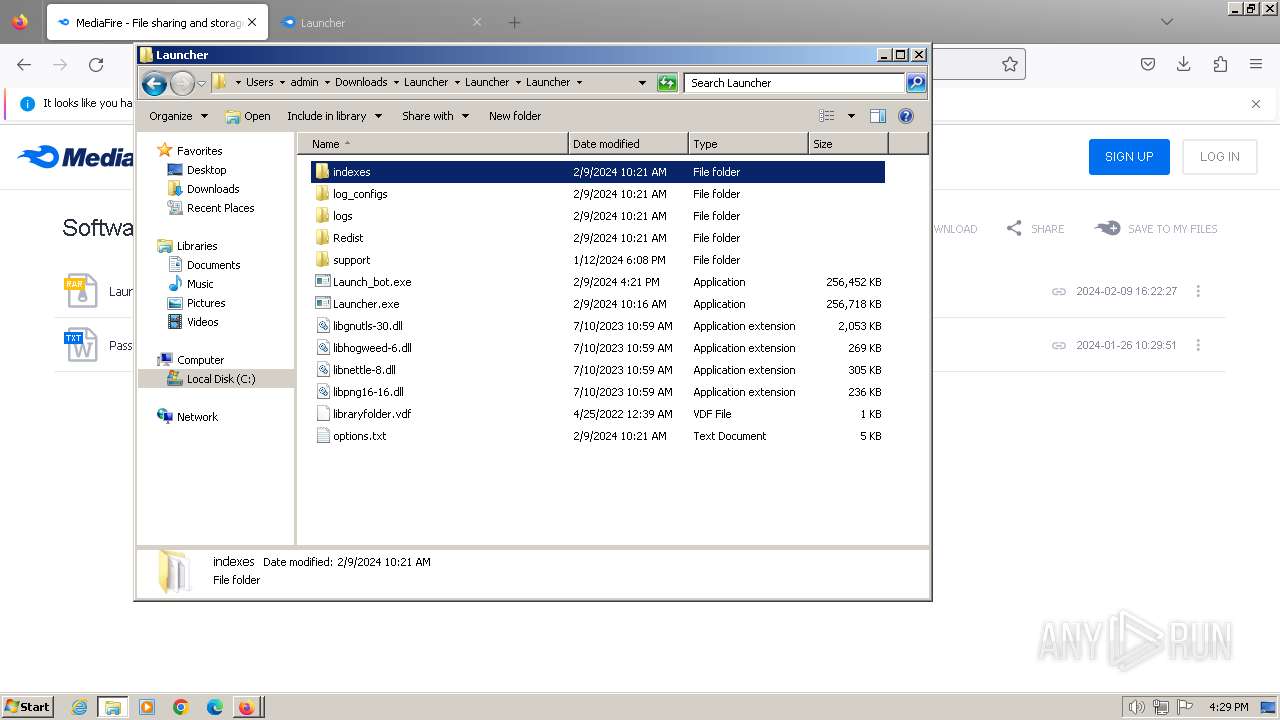Select Downloads in the navigation pane
Image resolution: width=1280 pixels, height=720 pixels.
pyautogui.click(x=213, y=189)
